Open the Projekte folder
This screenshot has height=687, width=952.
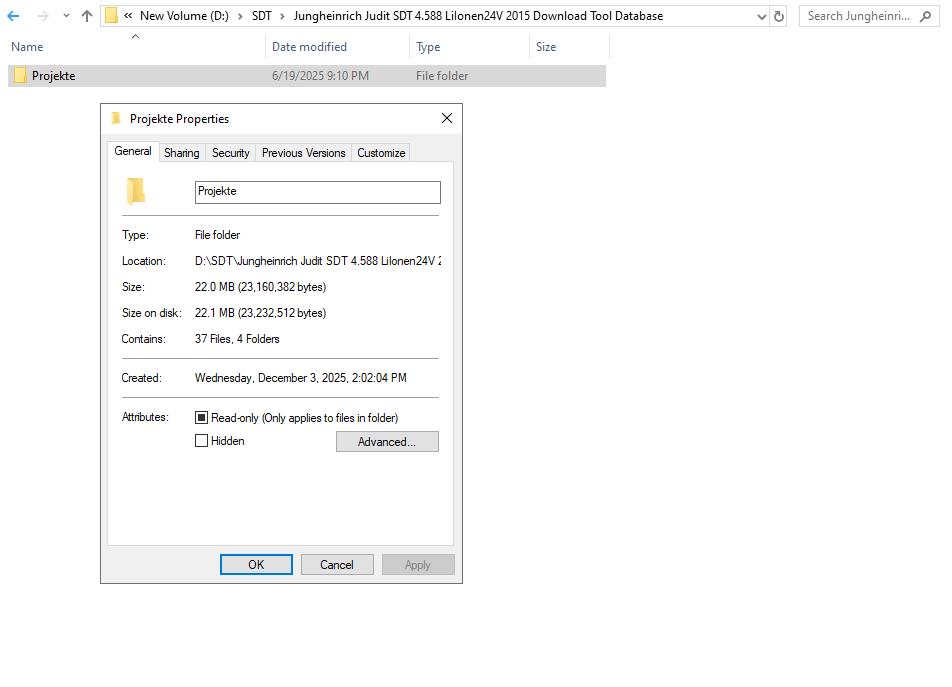[x=55, y=75]
